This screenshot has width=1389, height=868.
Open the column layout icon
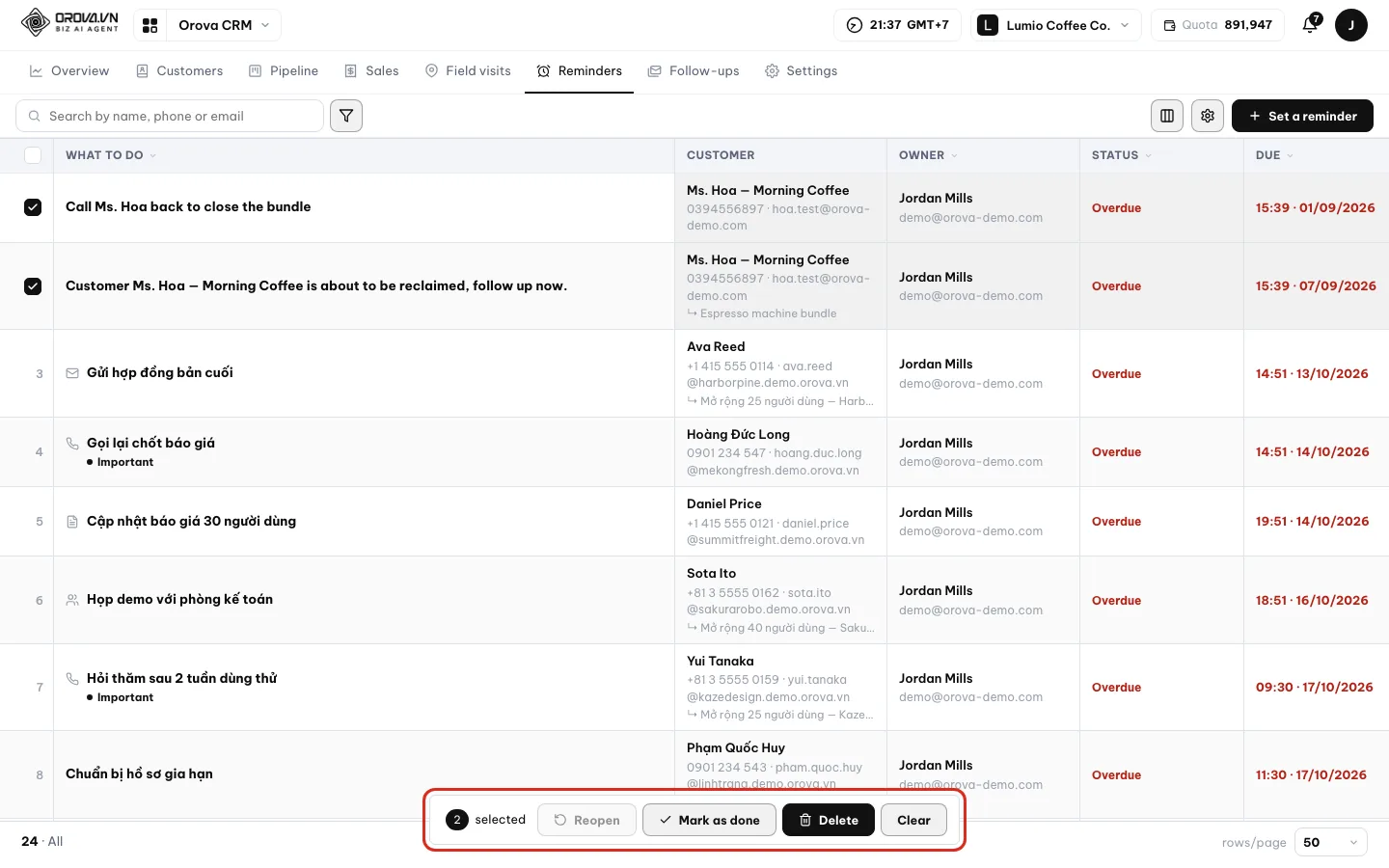(x=1167, y=116)
